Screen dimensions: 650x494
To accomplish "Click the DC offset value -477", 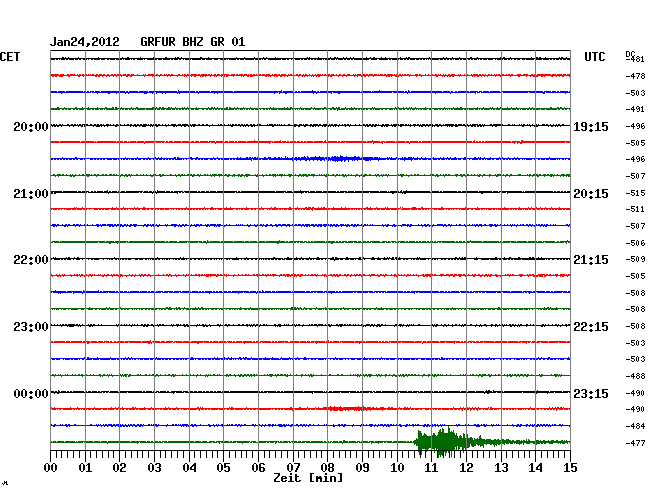I will tap(635, 443).
